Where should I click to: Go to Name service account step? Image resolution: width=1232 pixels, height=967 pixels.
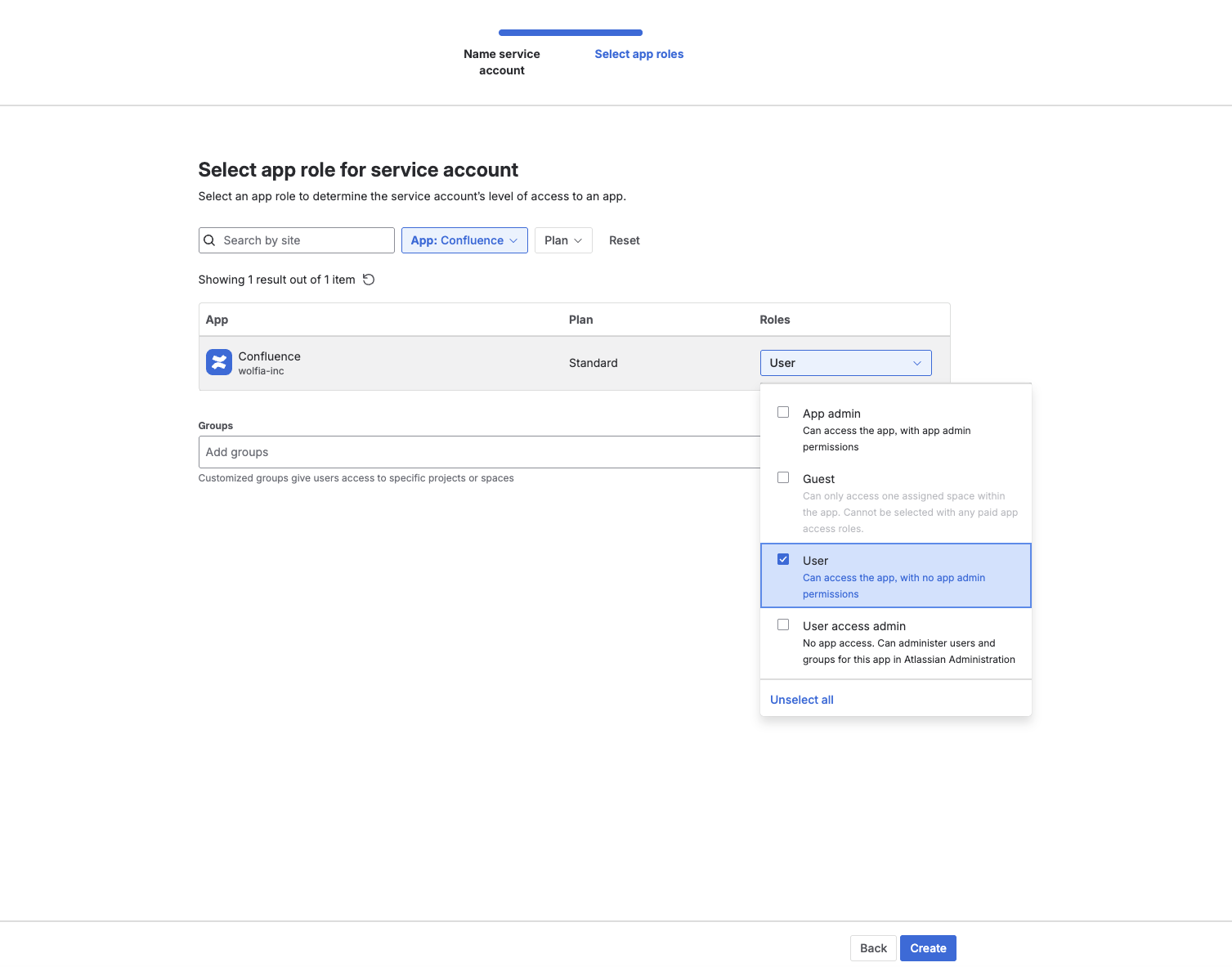click(x=501, y=62)
